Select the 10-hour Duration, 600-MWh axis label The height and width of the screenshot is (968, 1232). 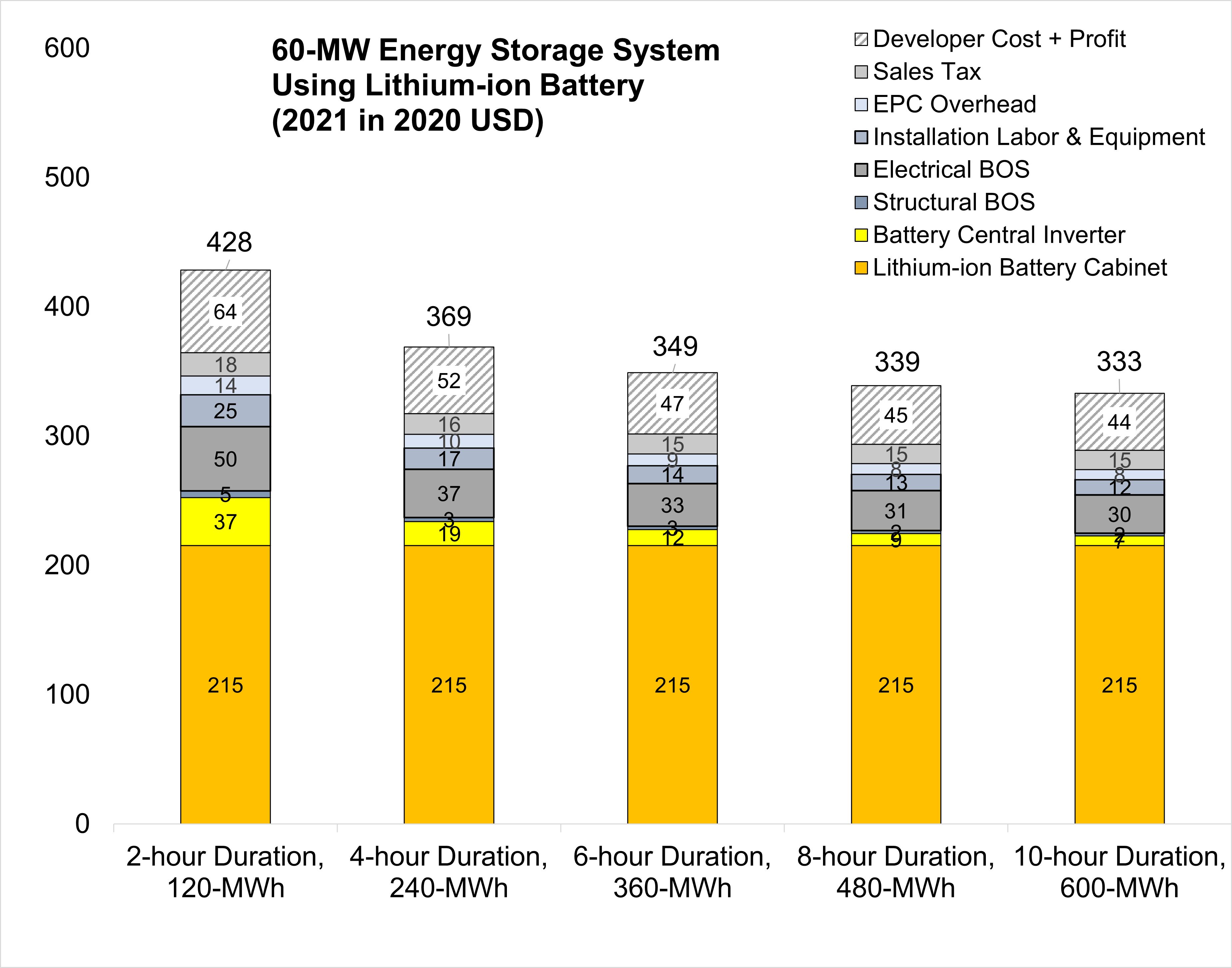coord(1119,872)
